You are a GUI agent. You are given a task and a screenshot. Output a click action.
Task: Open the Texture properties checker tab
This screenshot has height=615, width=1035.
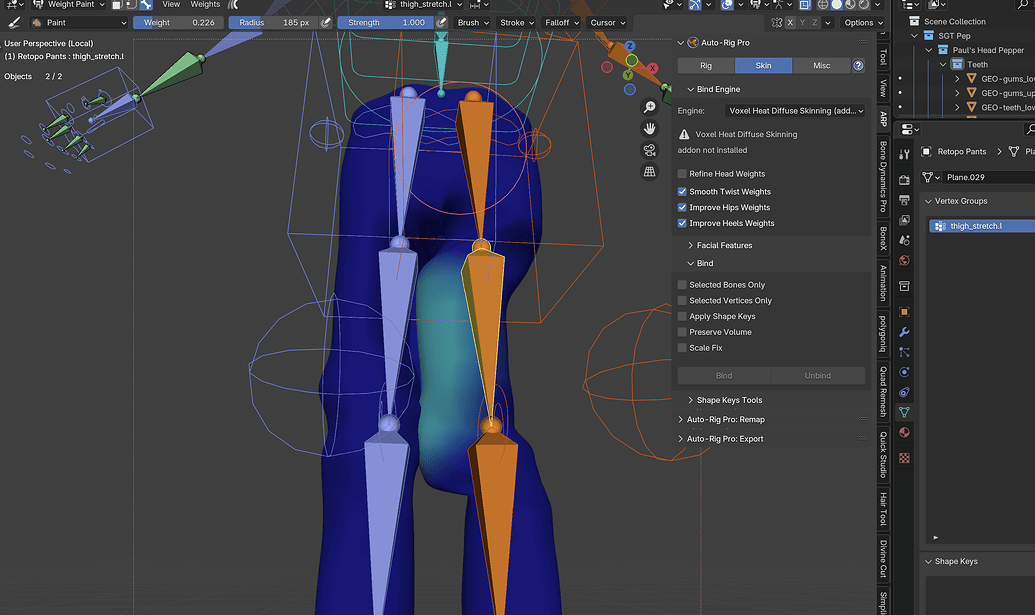click(x=904, y=458)
